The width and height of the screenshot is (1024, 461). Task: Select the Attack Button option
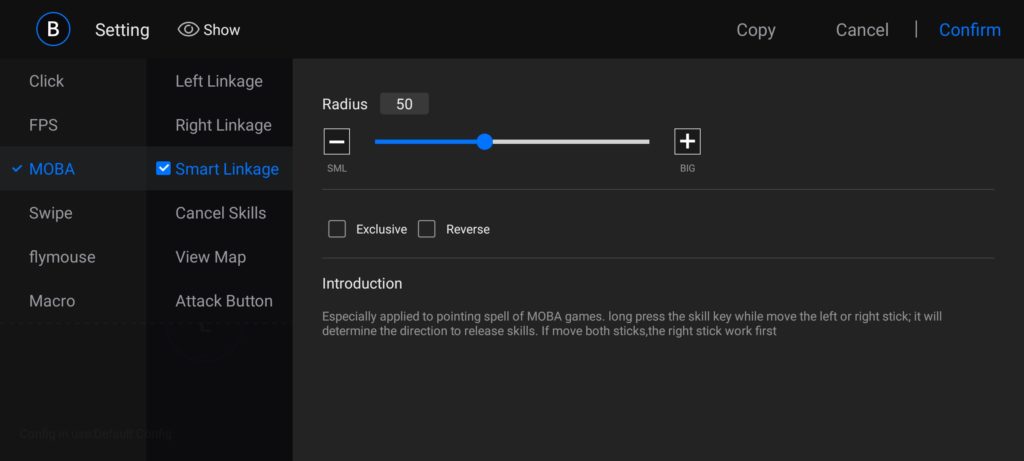click(223, 301)
